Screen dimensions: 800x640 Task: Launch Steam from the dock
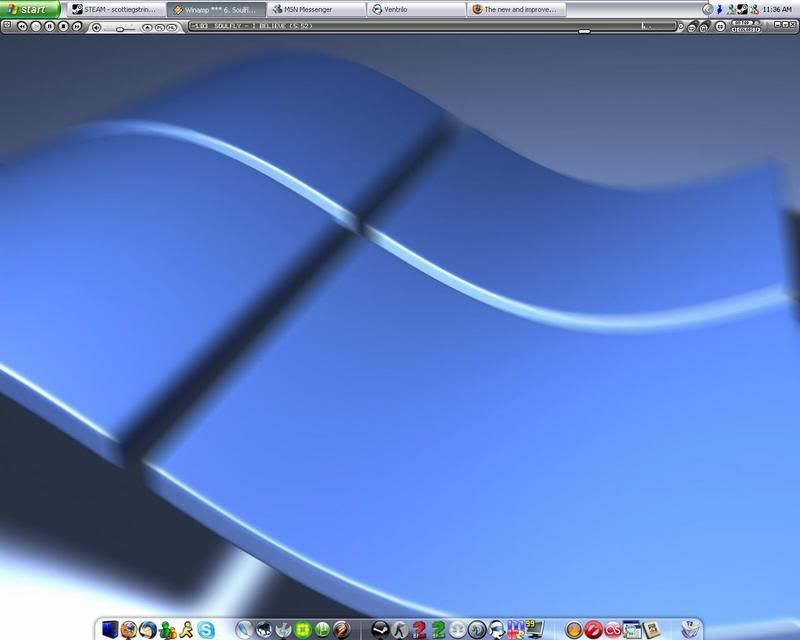380,629
